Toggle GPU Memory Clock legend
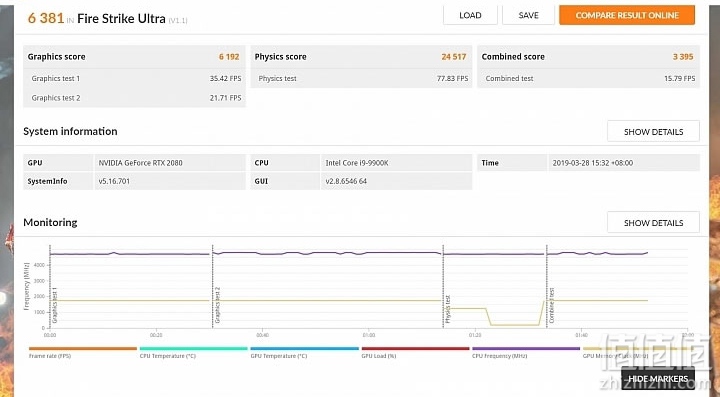 [x=636, y=352]
